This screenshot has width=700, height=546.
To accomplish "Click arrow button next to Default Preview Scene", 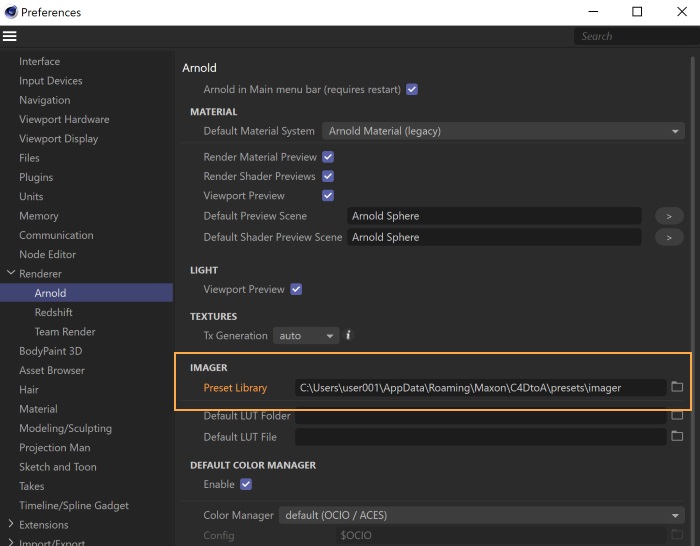I will pyautogui.click(x=669, y=216).
